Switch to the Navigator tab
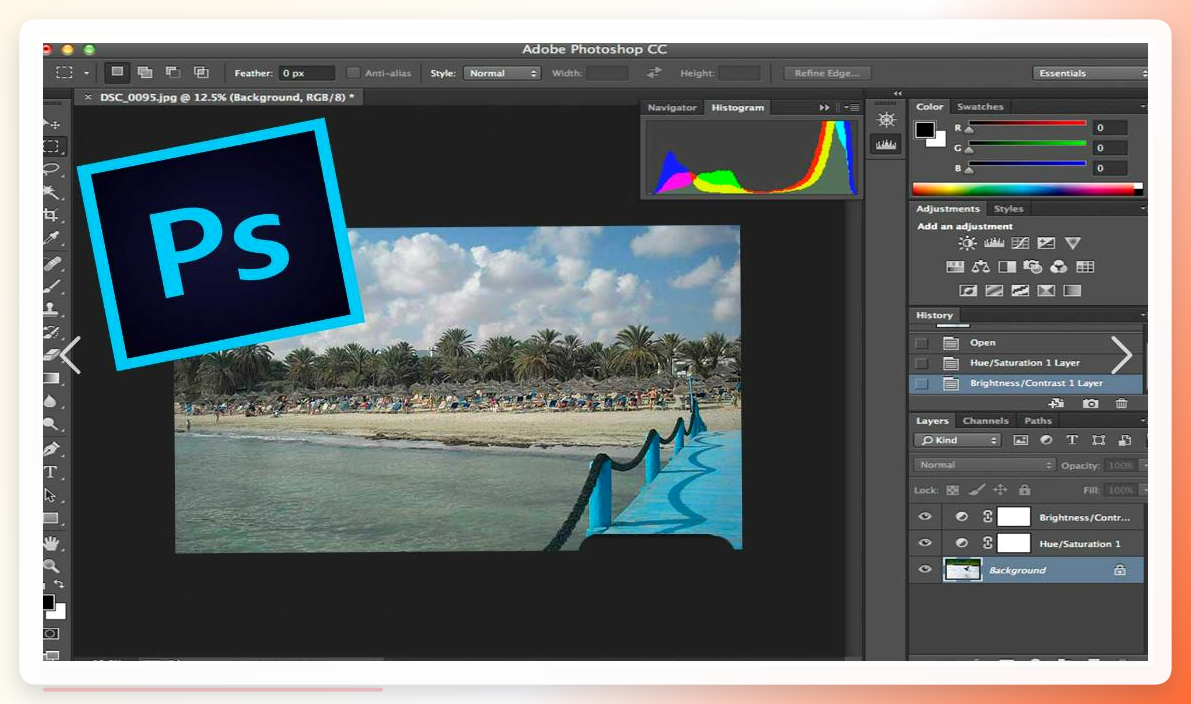Image resolution: width=1191 pixels, height=704 pixels. point(671,108)
